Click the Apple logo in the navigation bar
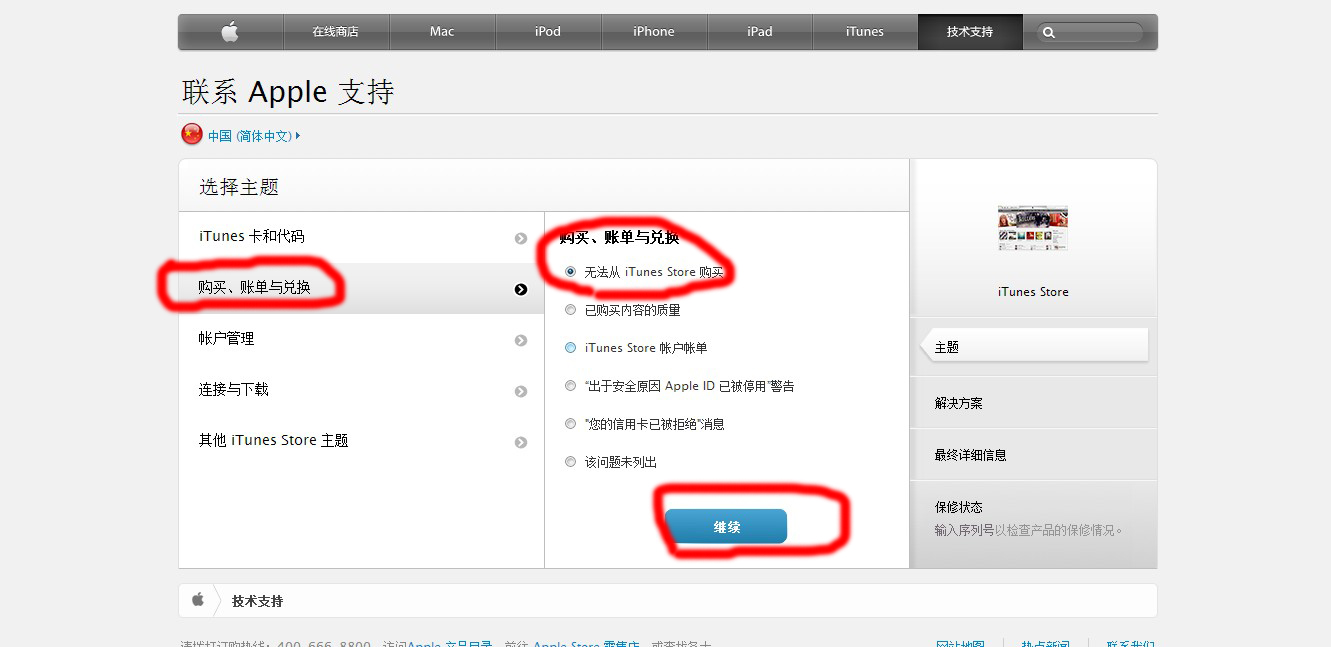This screenshot has width=1331, height=647. point(230,32)
